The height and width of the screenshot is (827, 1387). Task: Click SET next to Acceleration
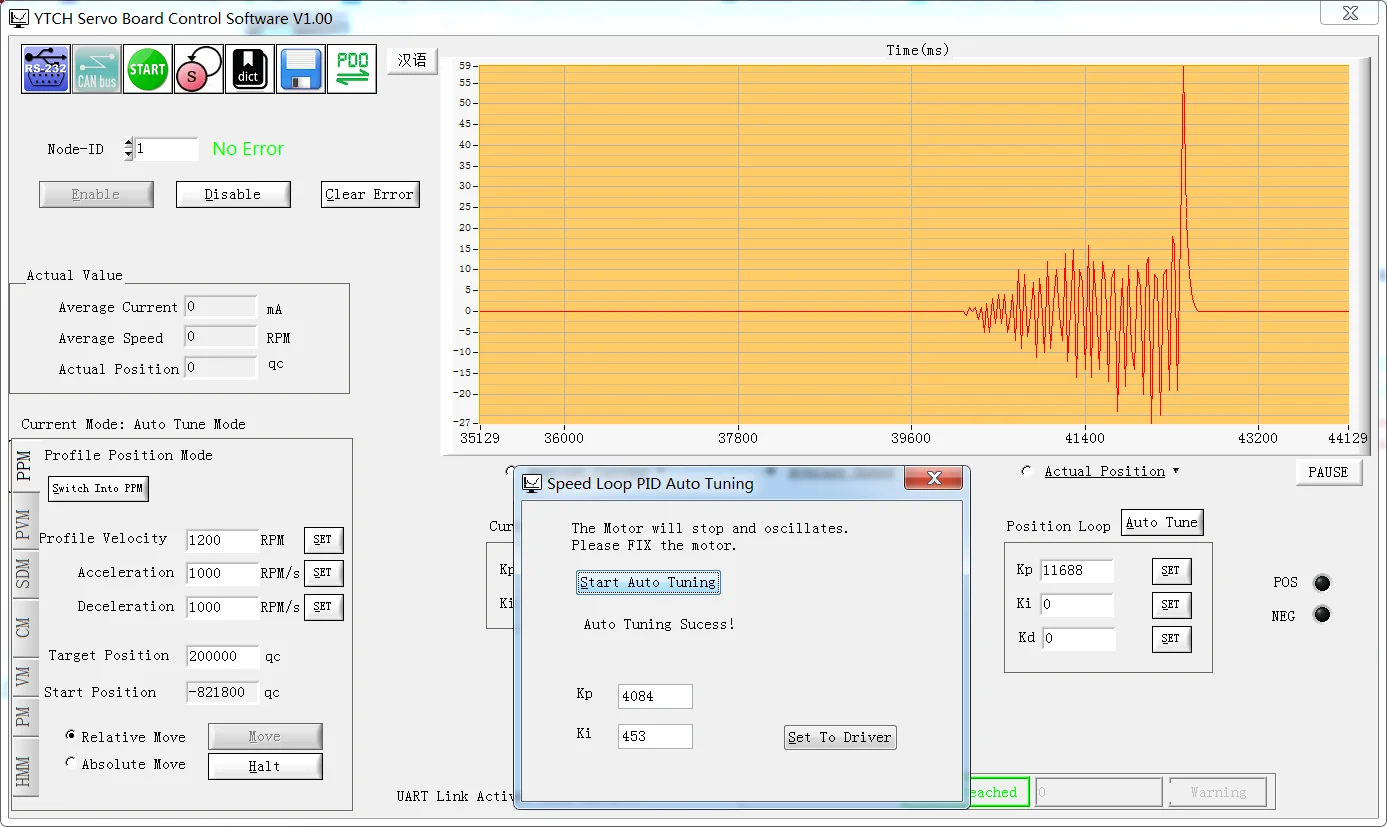pyautogui.click(x=323, y=573)
